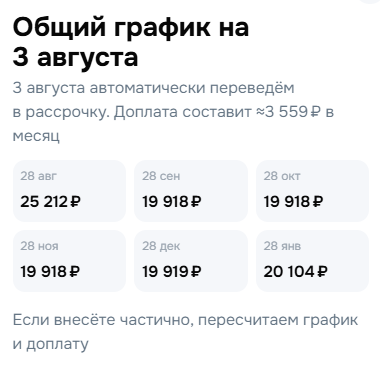This screenshot has width=380, height=367.
Task: Click the 19 919 ₽ payment amount
Action: coord(172,272)
